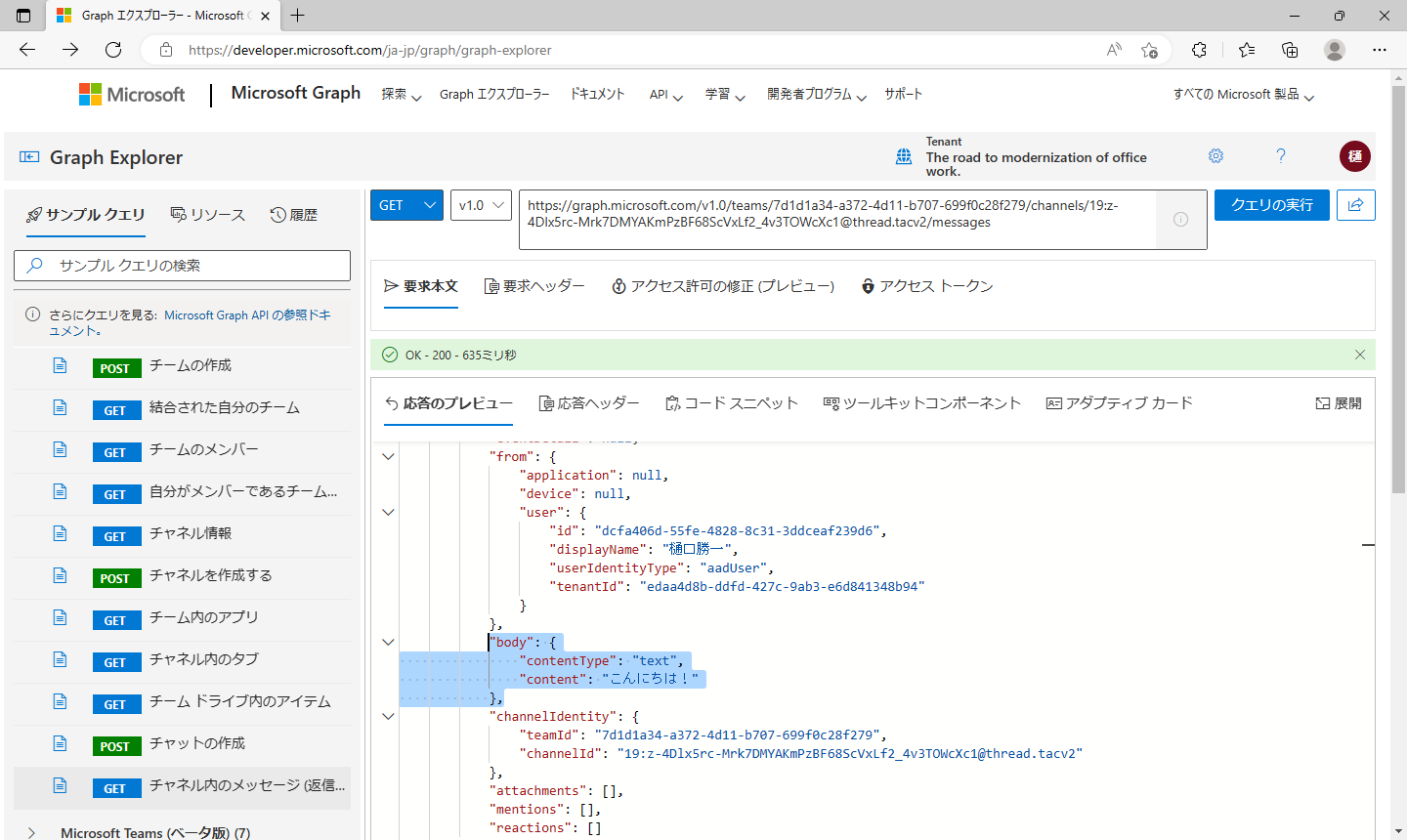
Task: Select the サンプル クエリ tab
Action: tap(86, 215)
